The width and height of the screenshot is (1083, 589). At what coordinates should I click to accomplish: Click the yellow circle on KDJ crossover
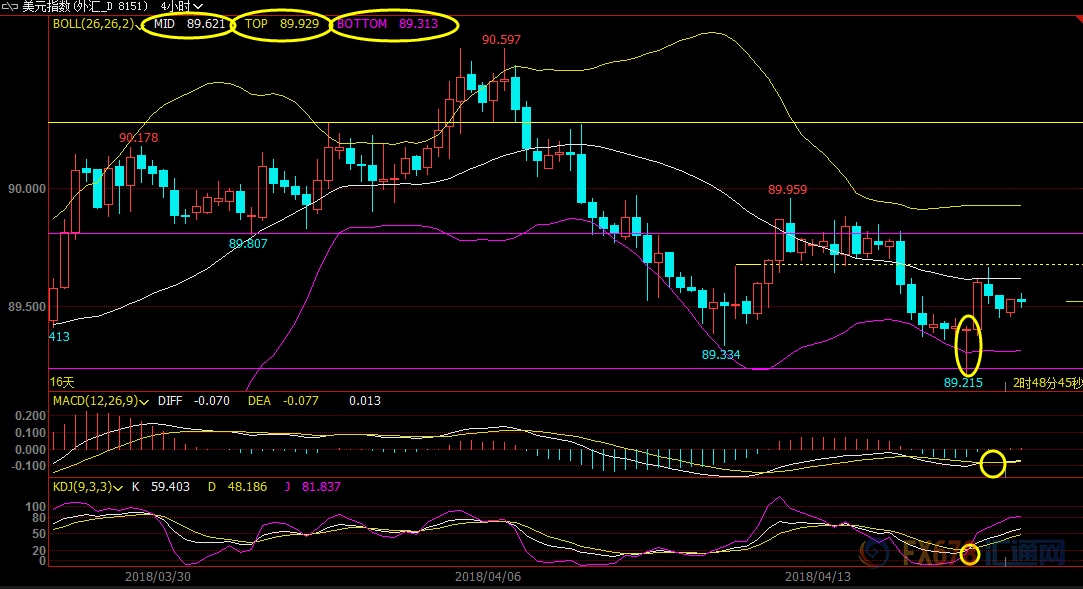click(969, 554)
